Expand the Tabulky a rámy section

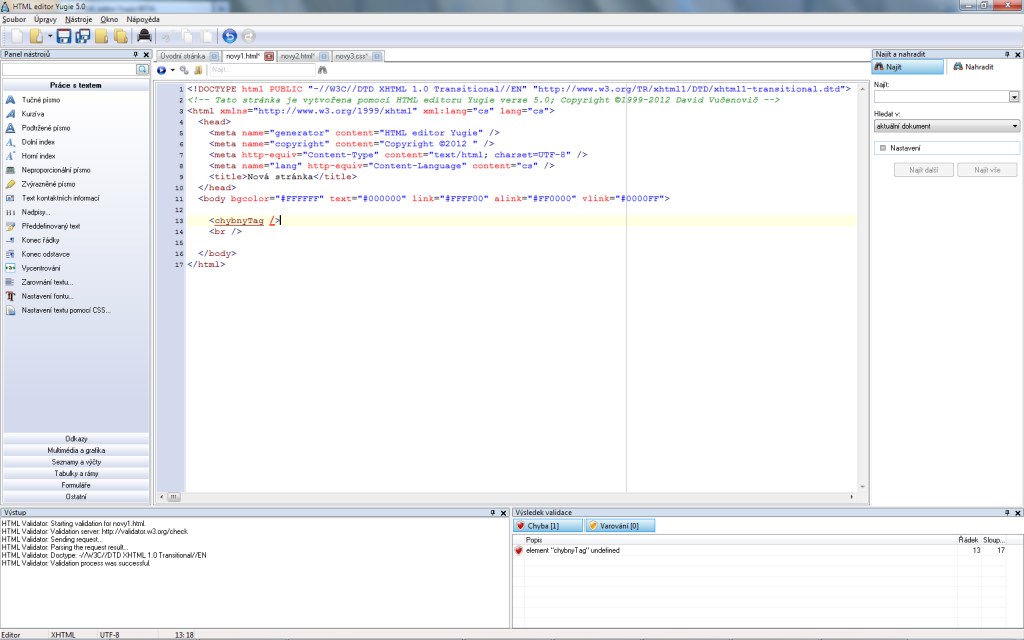[76, 473]
